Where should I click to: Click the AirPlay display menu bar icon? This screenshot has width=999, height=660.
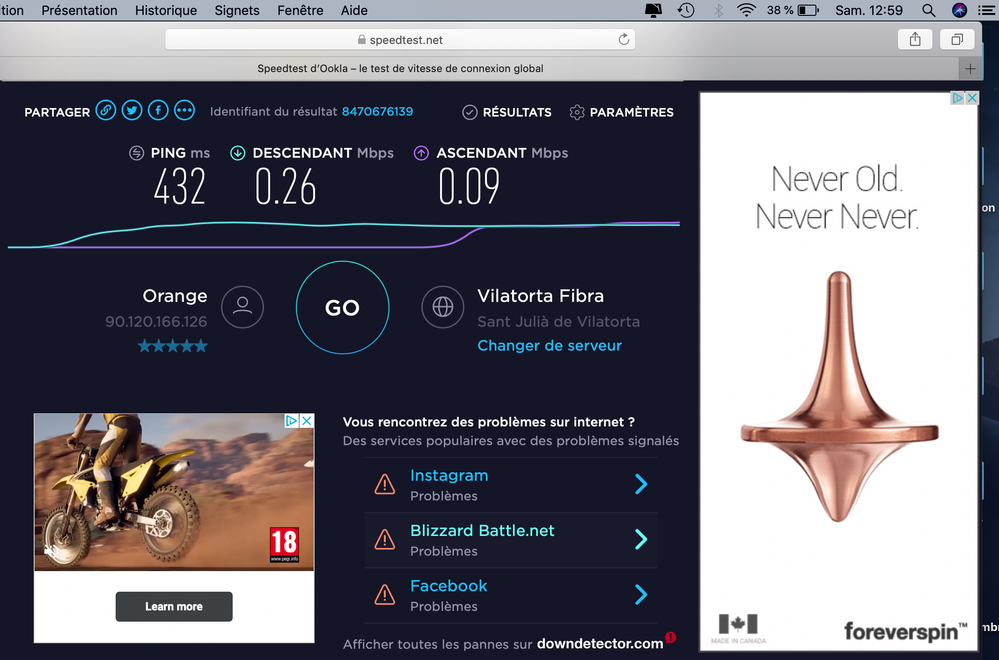click(654, 10)
